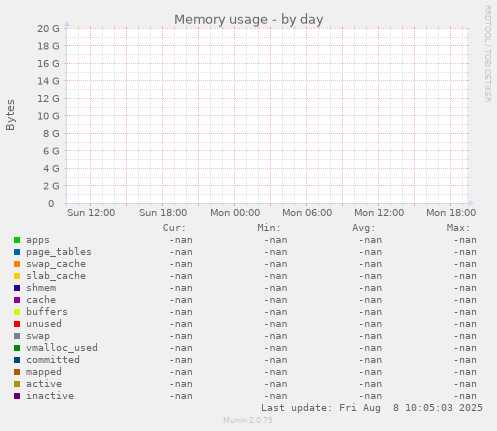Viewport: 497px width, 431px height.
Task: Click the navy committed legend swatch
Action: 17,360
